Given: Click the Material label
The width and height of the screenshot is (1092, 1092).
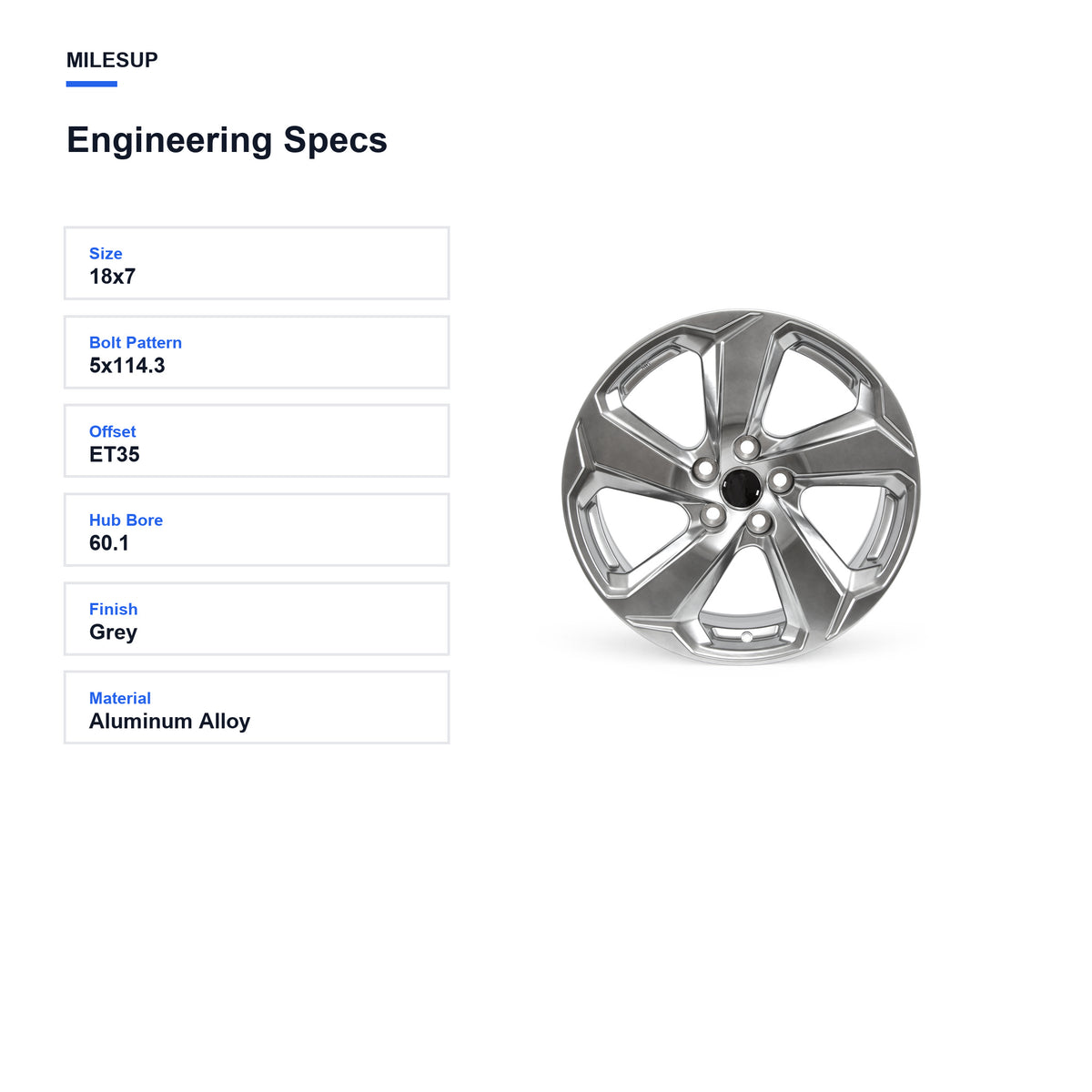Looking at the screenshot, I should click(120, 698).
